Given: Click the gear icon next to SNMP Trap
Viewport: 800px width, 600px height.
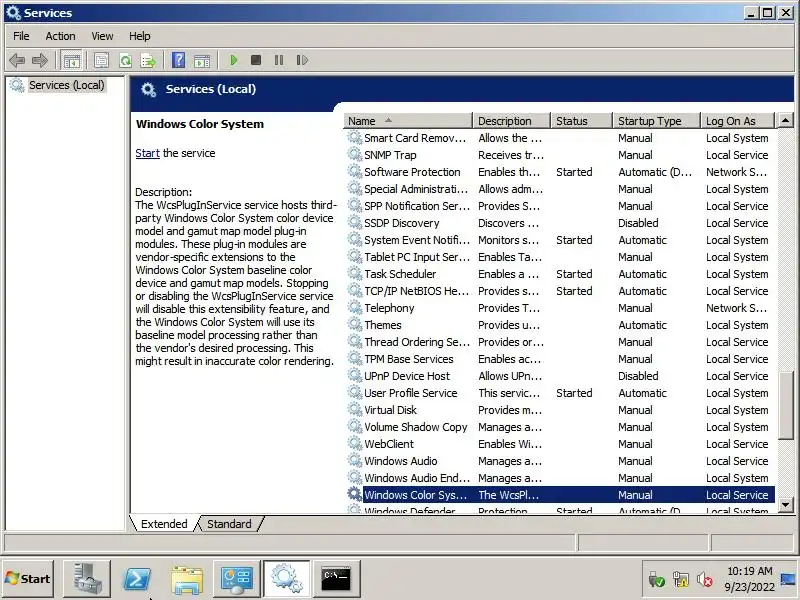Looking at the screenshot, I should 354,155.
